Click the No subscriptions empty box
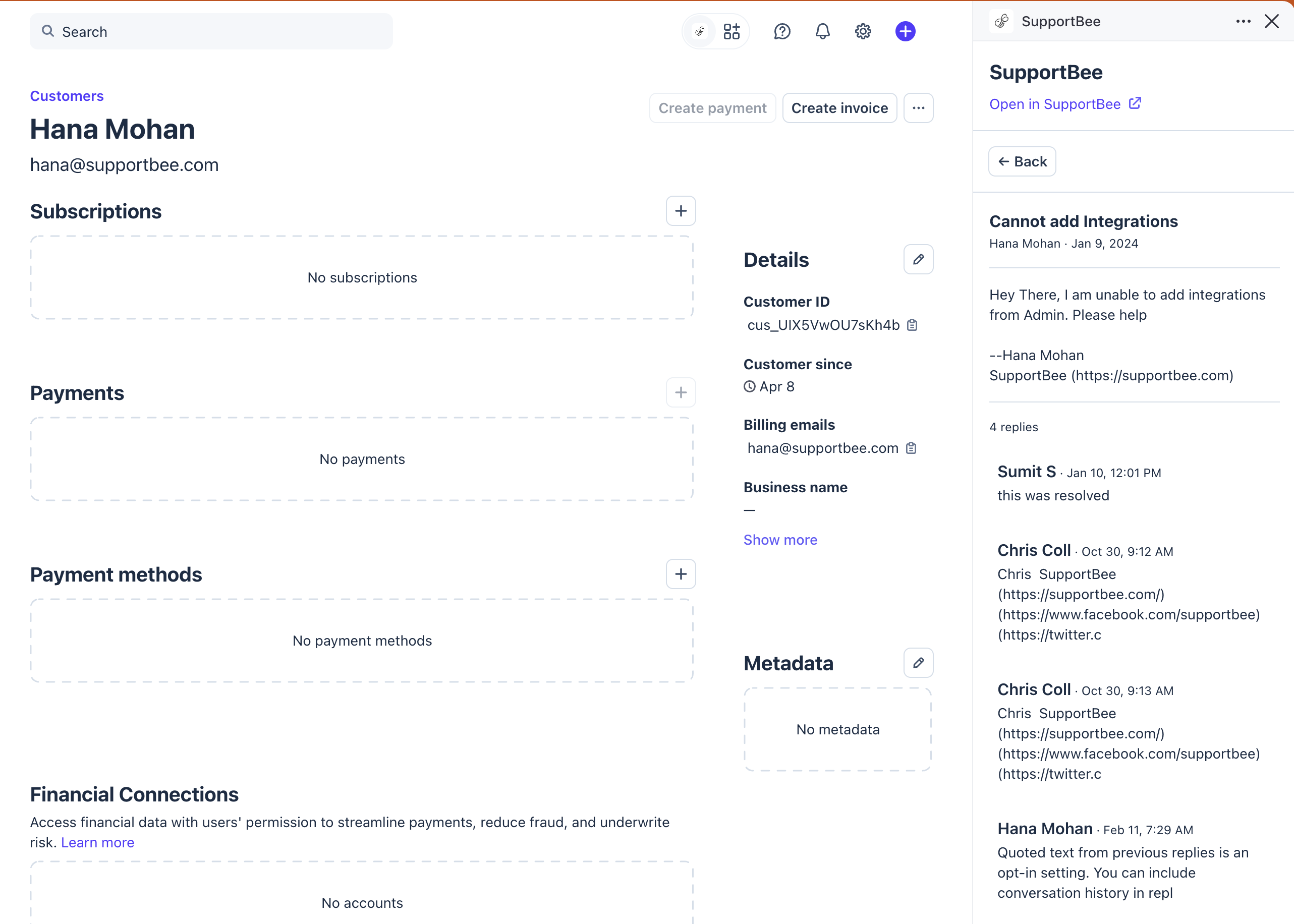The width and height of the screenshot is (1294, 924). [362, 277]
